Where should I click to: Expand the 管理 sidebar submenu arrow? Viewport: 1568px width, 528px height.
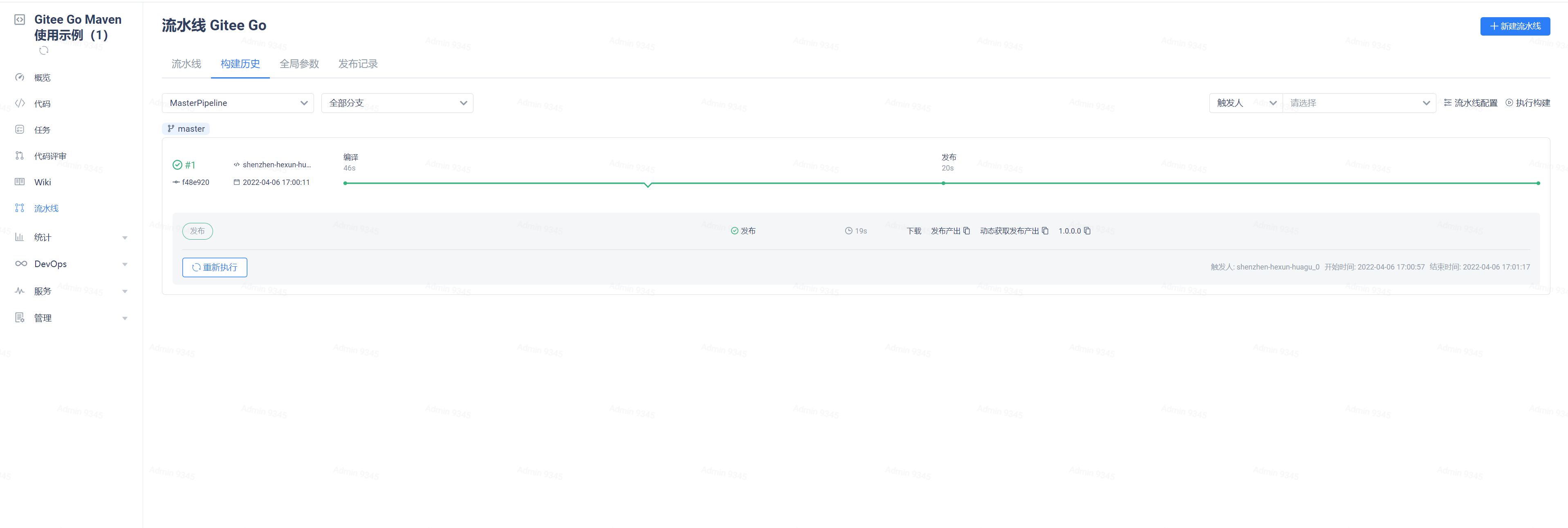(125, 319)
